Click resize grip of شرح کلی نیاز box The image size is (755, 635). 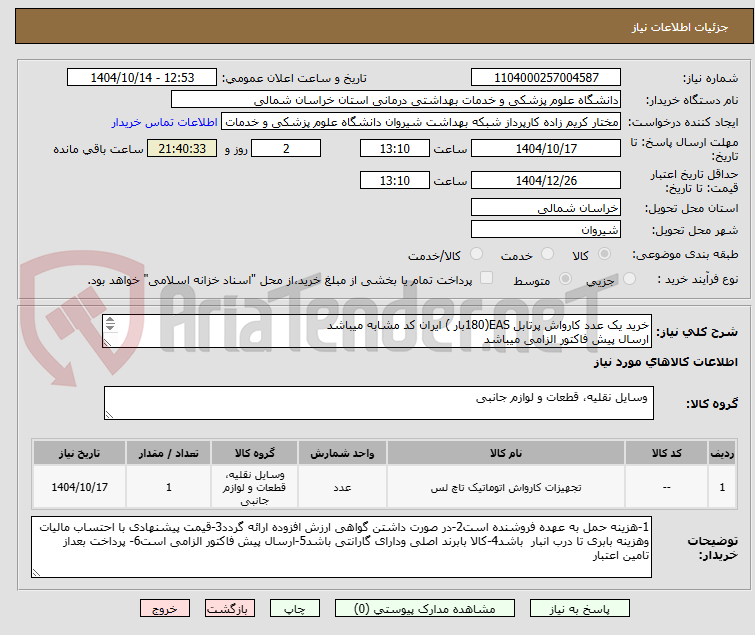point(107,342)
